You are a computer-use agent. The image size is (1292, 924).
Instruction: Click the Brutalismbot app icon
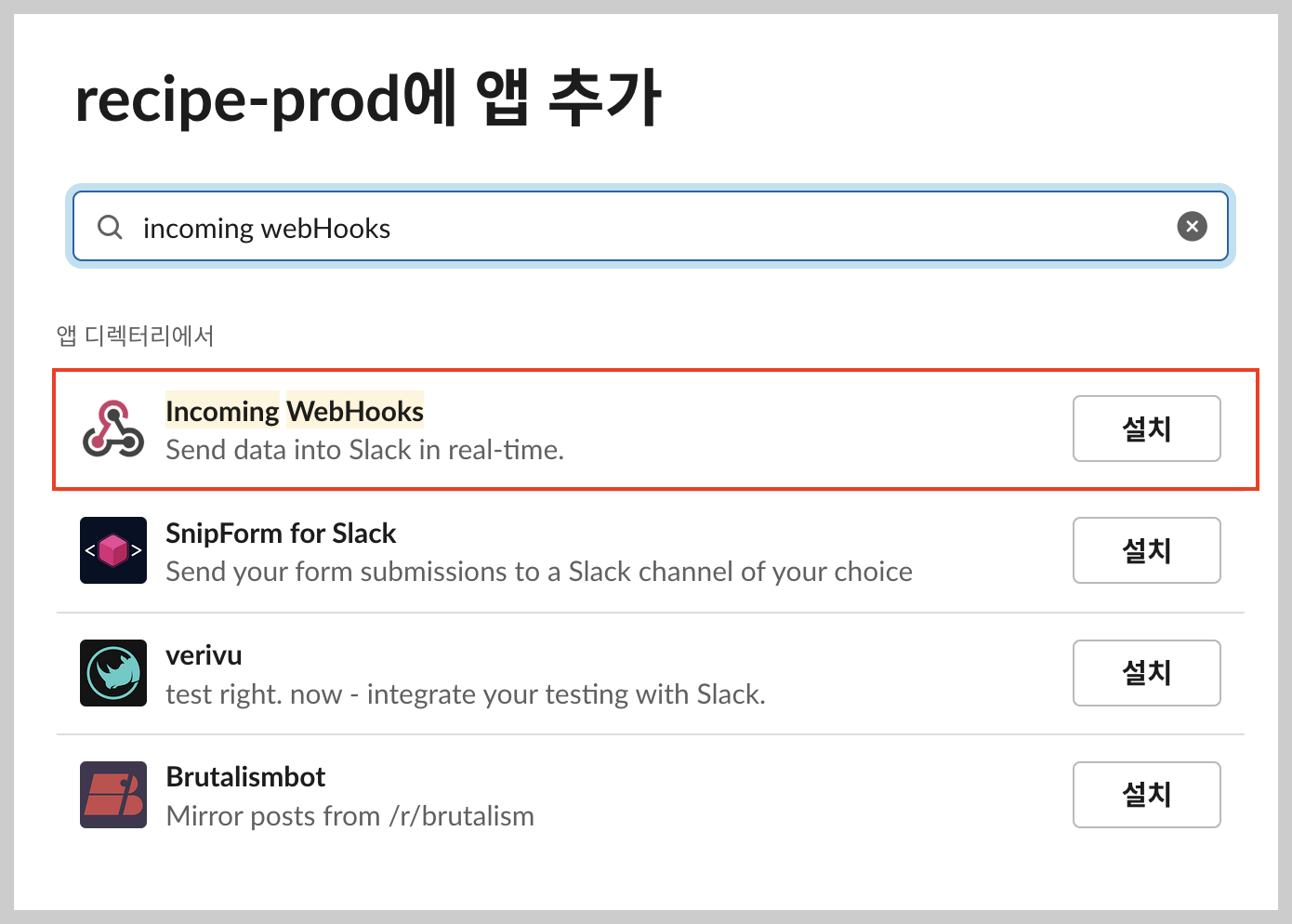pos(112,795)
